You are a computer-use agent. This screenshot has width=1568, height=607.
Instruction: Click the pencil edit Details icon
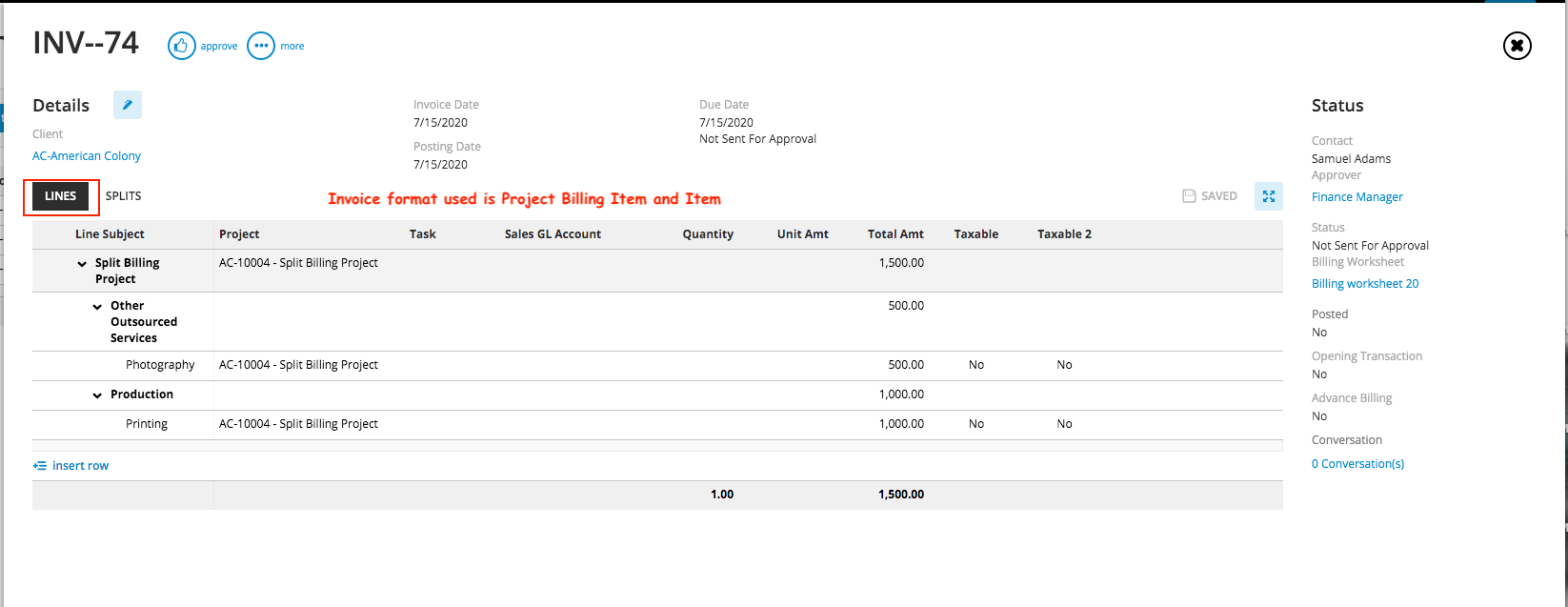click(128, 105)
